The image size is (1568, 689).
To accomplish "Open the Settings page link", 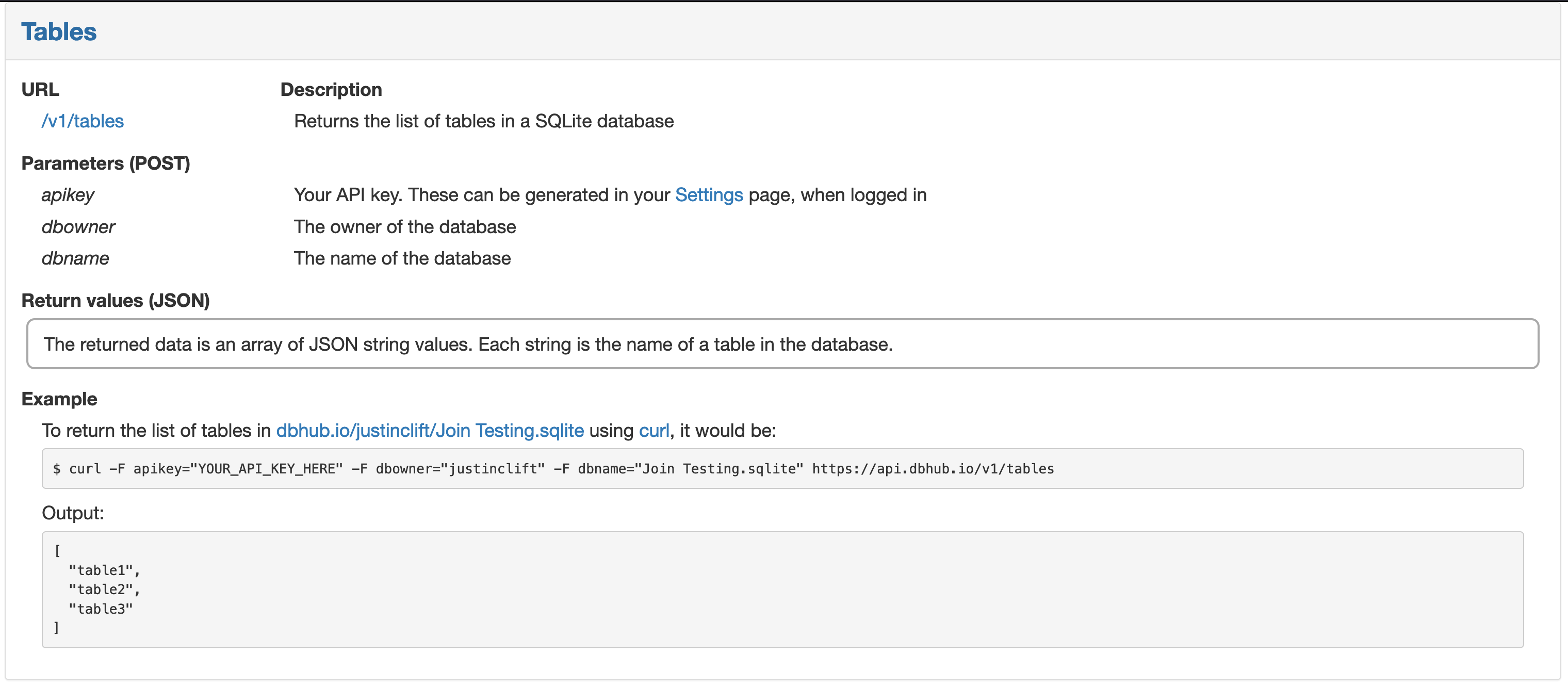I will click(709, 195).
